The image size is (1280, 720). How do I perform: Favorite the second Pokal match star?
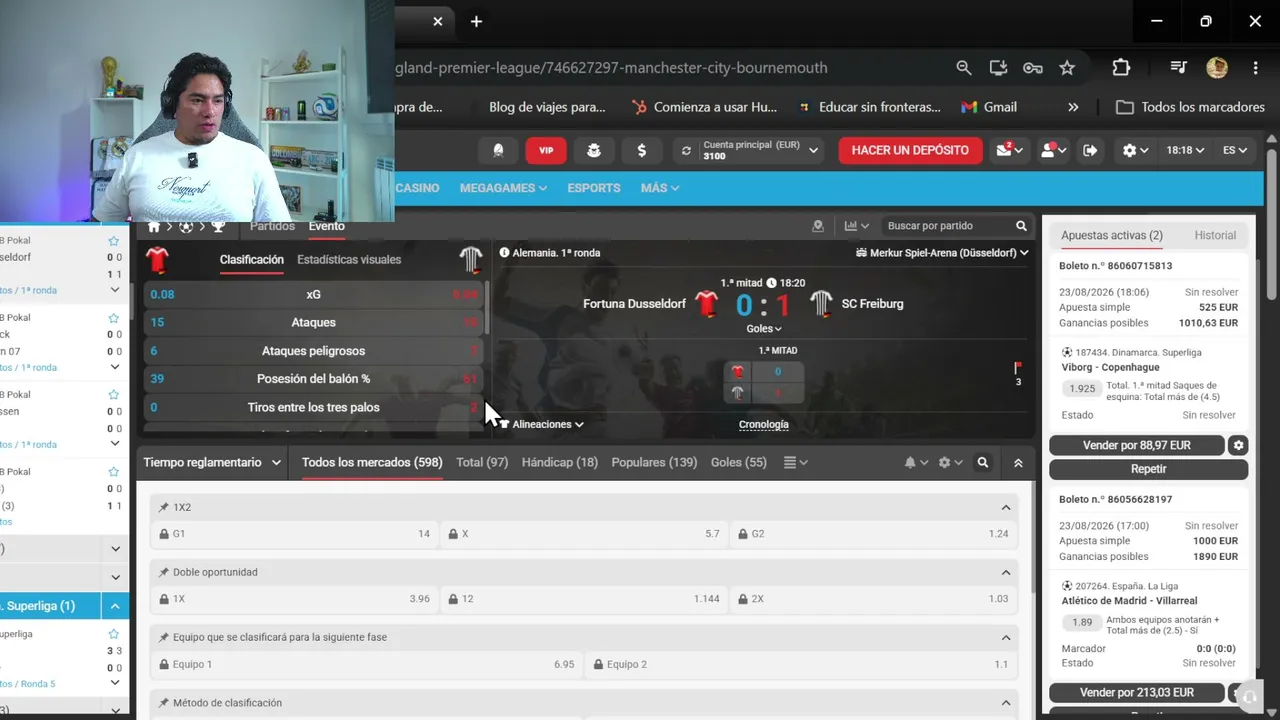pos(114,318)
